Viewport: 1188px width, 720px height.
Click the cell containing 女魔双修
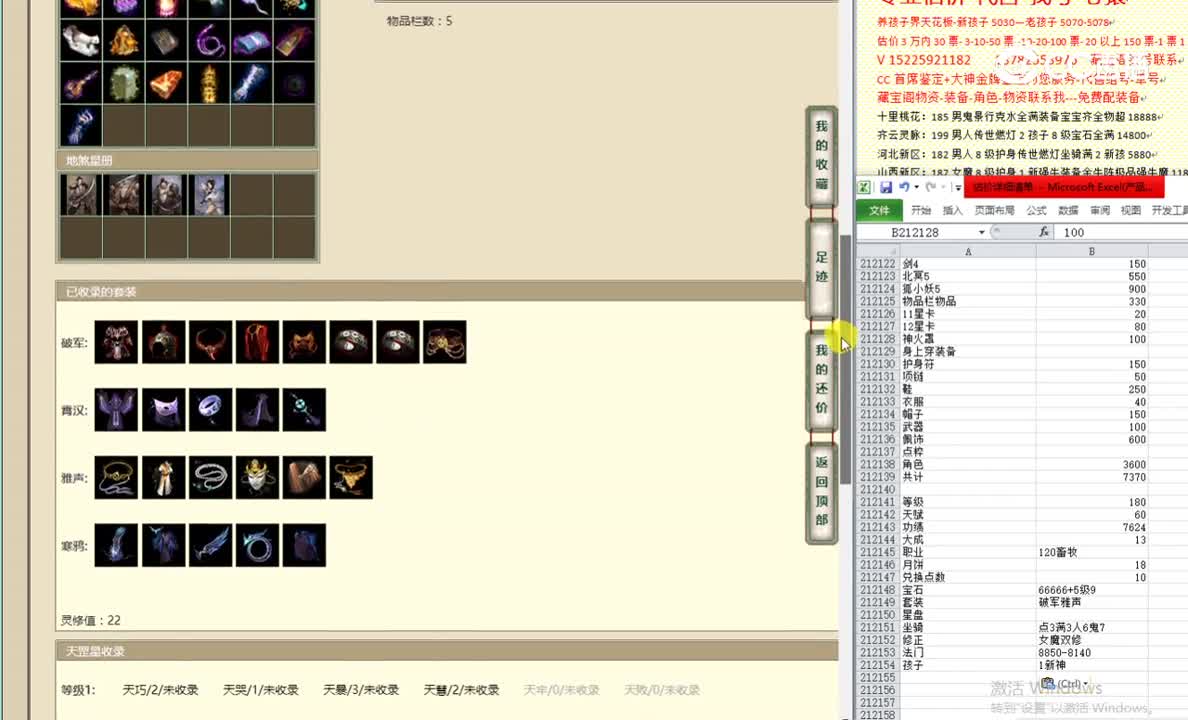[x=1092, y=640]
